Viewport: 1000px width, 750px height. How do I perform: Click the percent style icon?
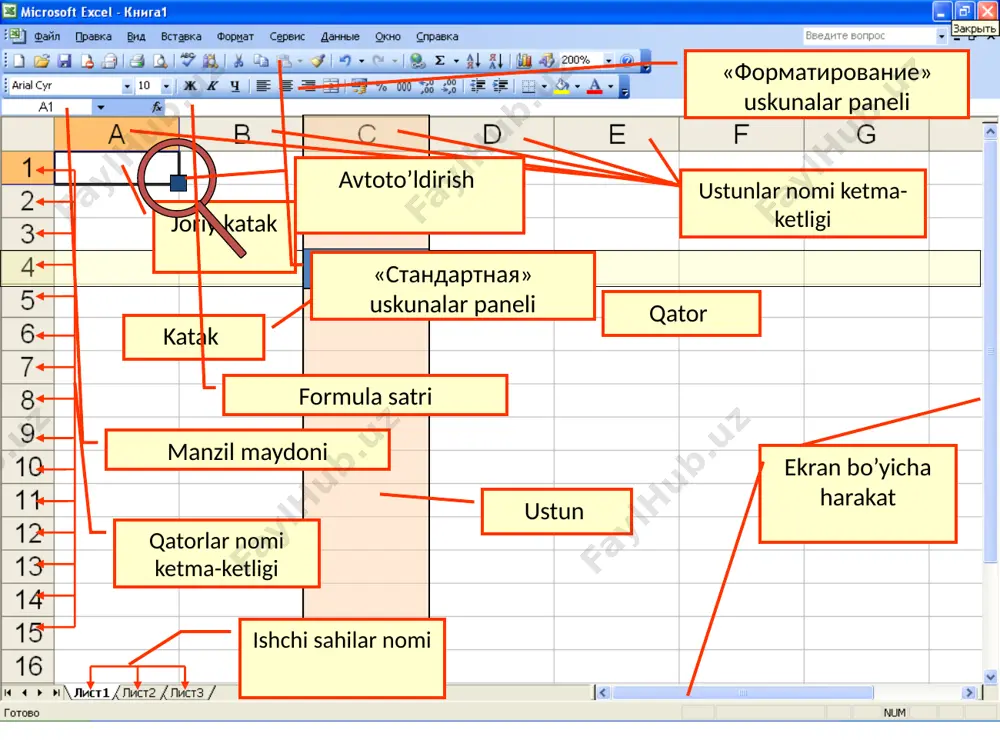[x=381, y=86]
